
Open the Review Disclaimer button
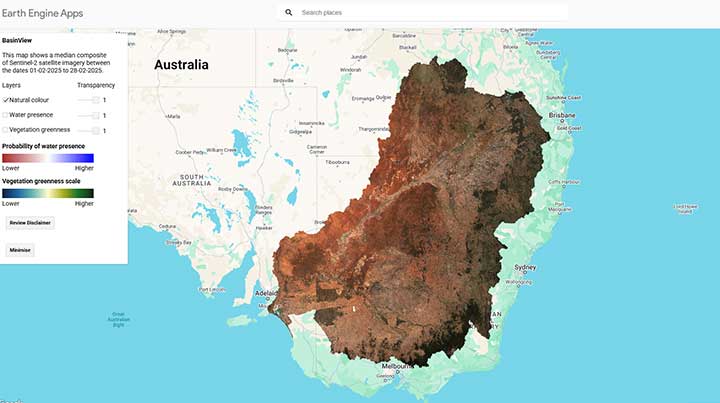30,222
